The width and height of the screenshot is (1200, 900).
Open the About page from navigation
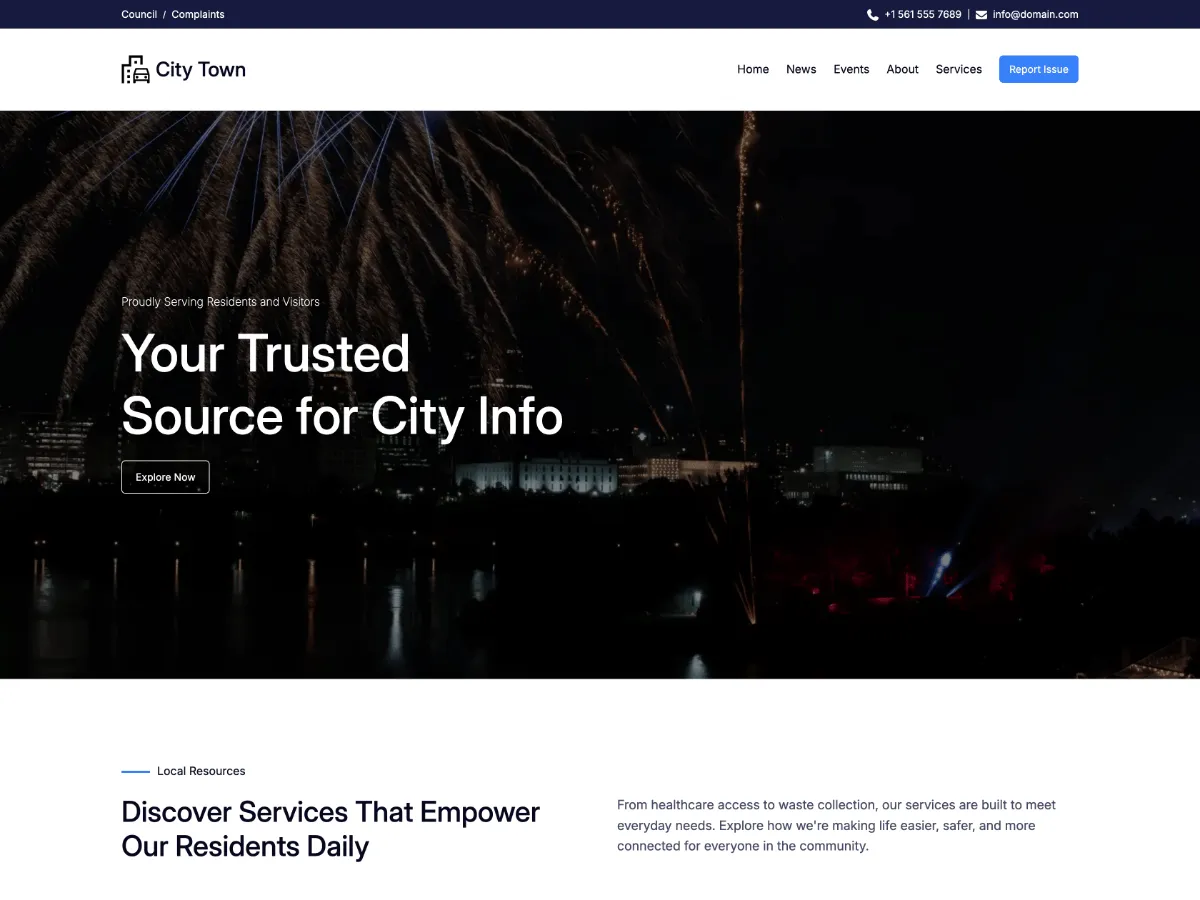[x=902, y=69]
